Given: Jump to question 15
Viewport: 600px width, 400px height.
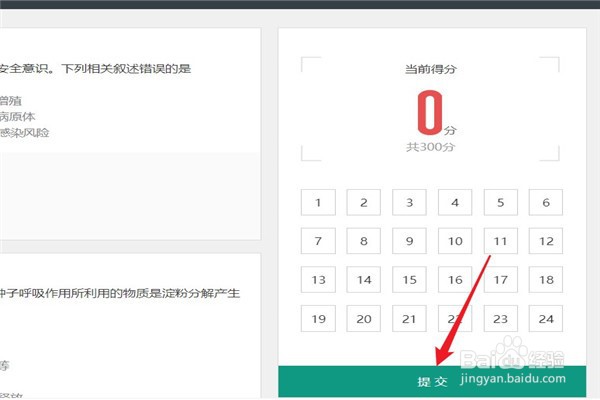Looking at the screenshot, I should point(409,279).
